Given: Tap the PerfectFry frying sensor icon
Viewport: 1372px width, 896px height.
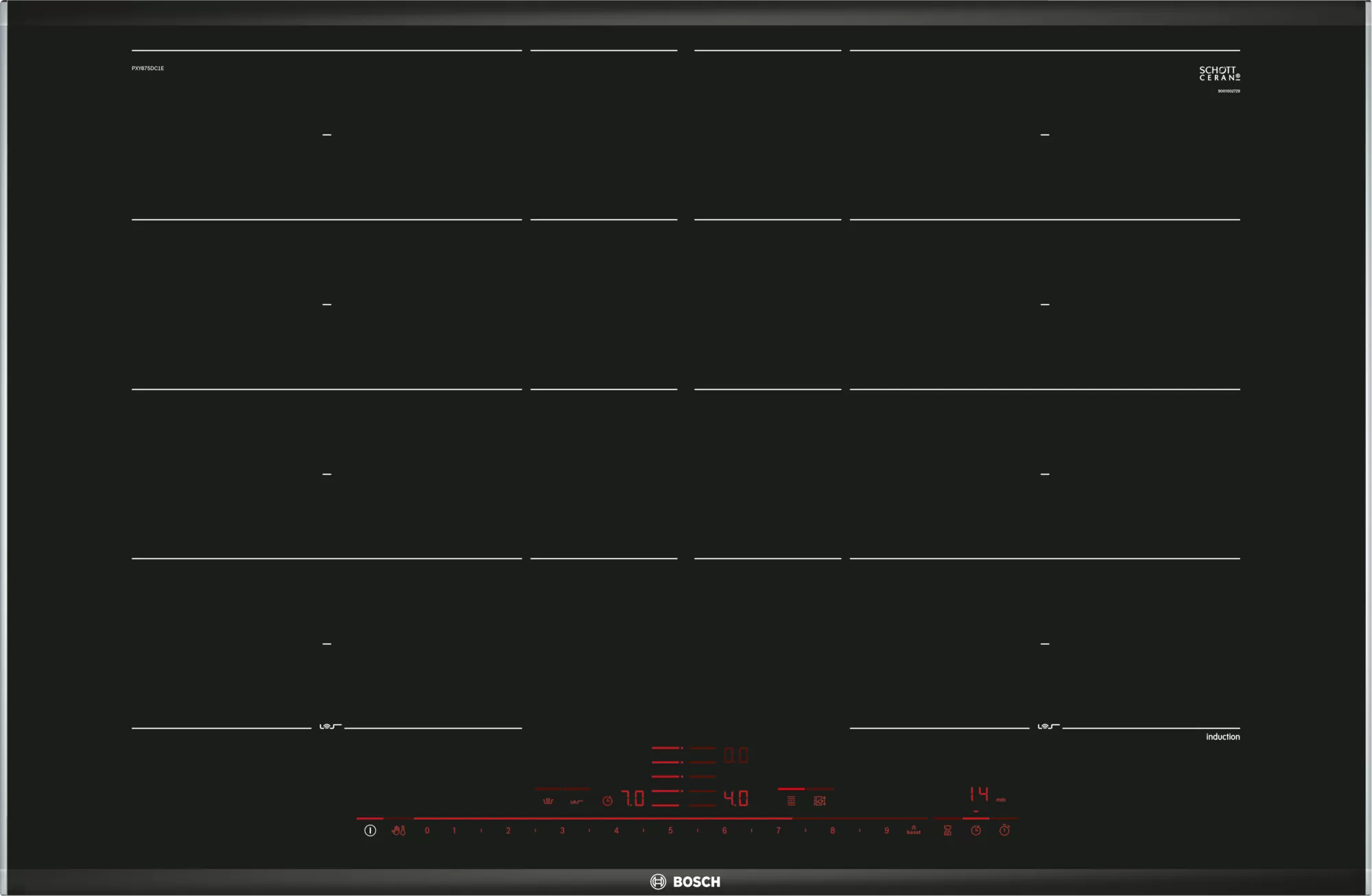Looking at the screenshot, I should coord(548,801).
